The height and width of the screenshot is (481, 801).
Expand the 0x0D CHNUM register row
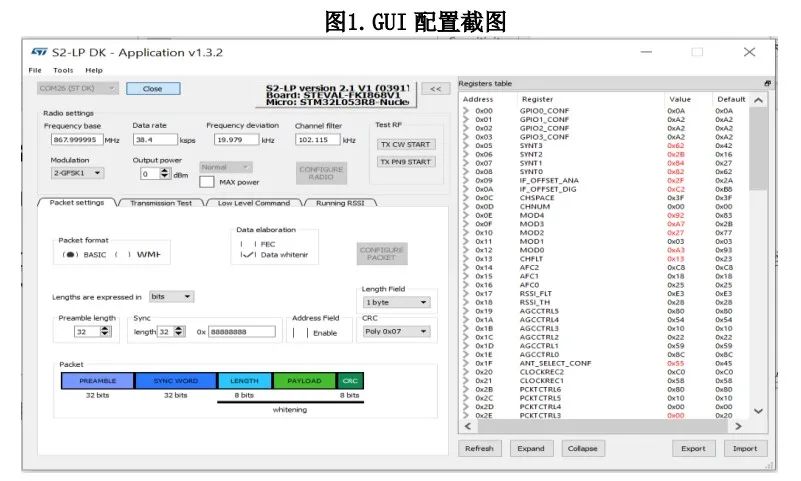[466, 206]
